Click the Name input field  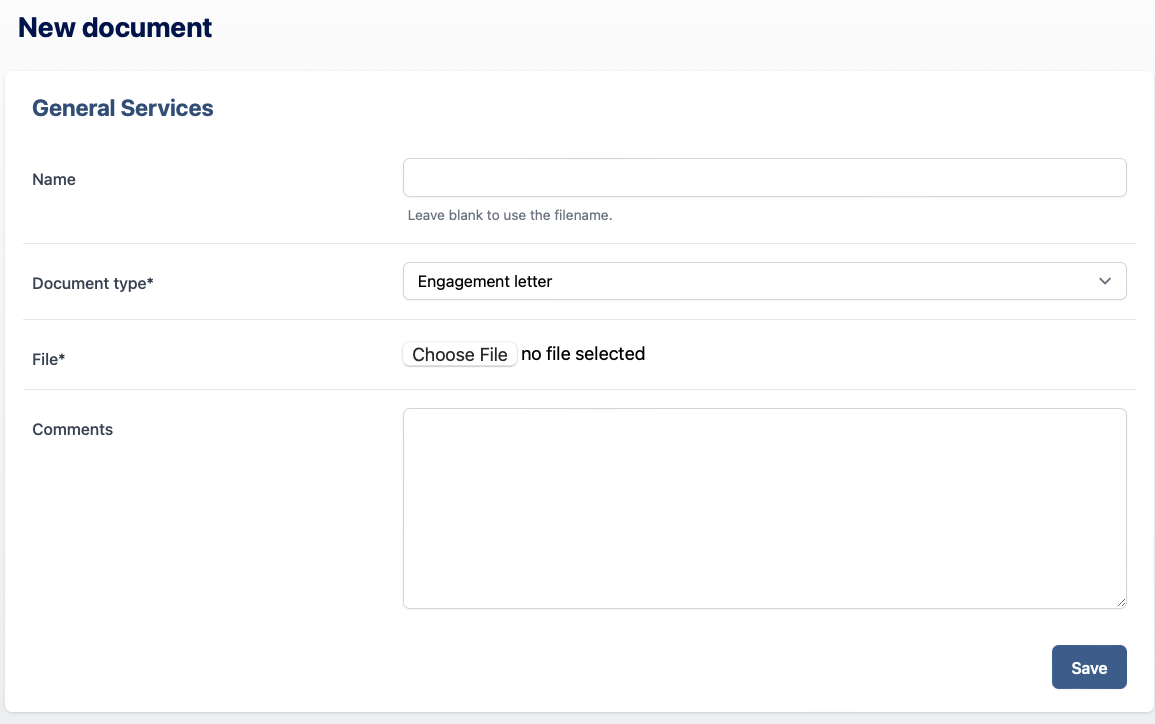click(x=765, y=178)
